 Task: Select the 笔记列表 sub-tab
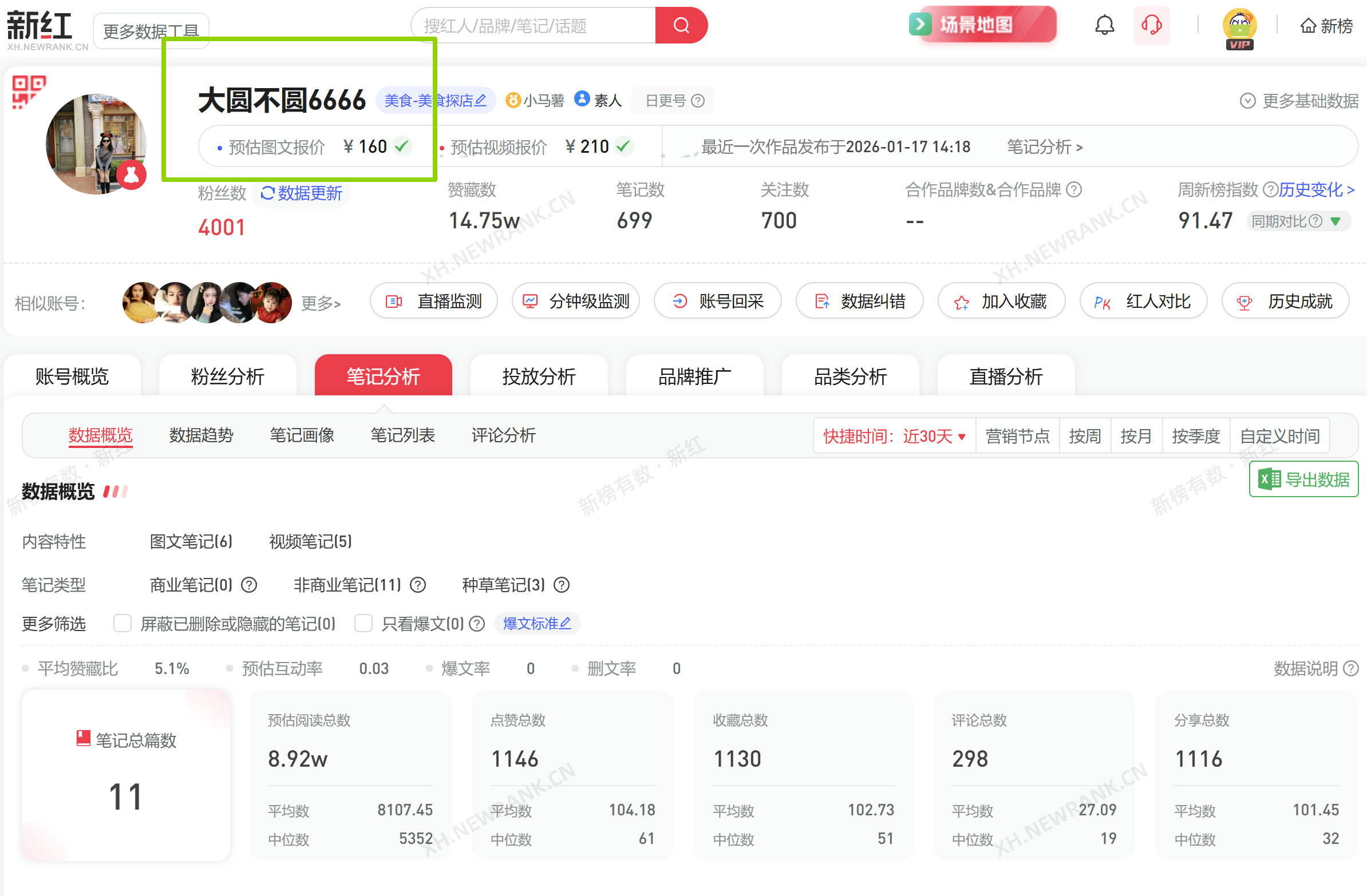pos(402,435)
